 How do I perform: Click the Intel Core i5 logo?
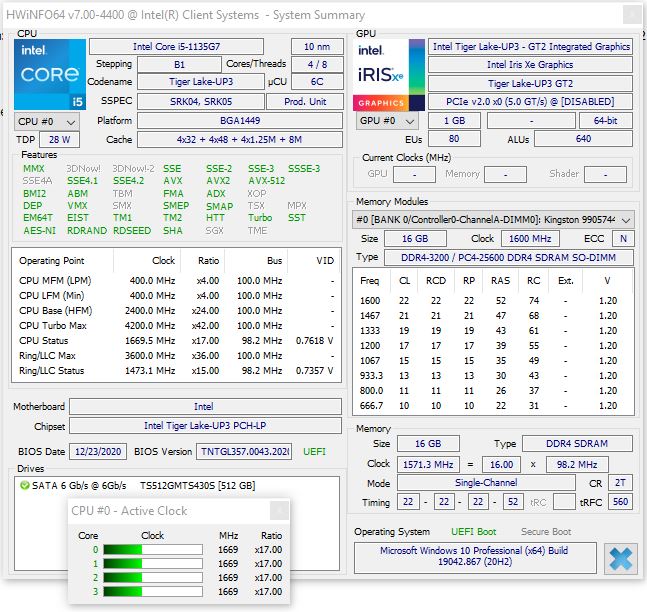[50, 74]
